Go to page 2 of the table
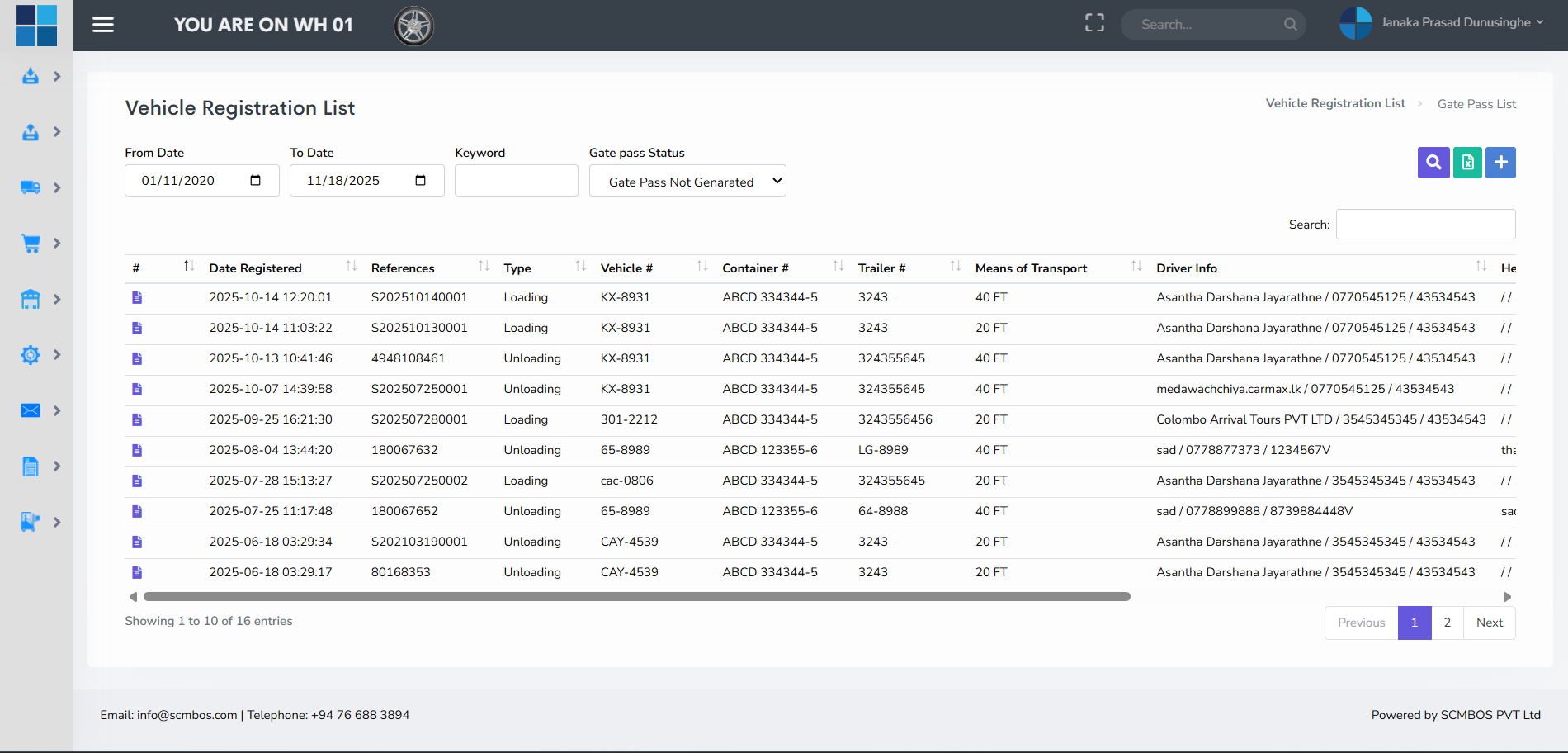Screen dimensions: 1568x753 click(x=1447, y=623)
